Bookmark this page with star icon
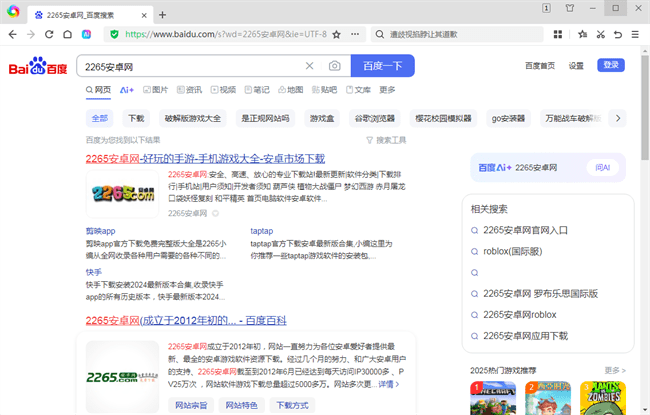 point(336,34)
